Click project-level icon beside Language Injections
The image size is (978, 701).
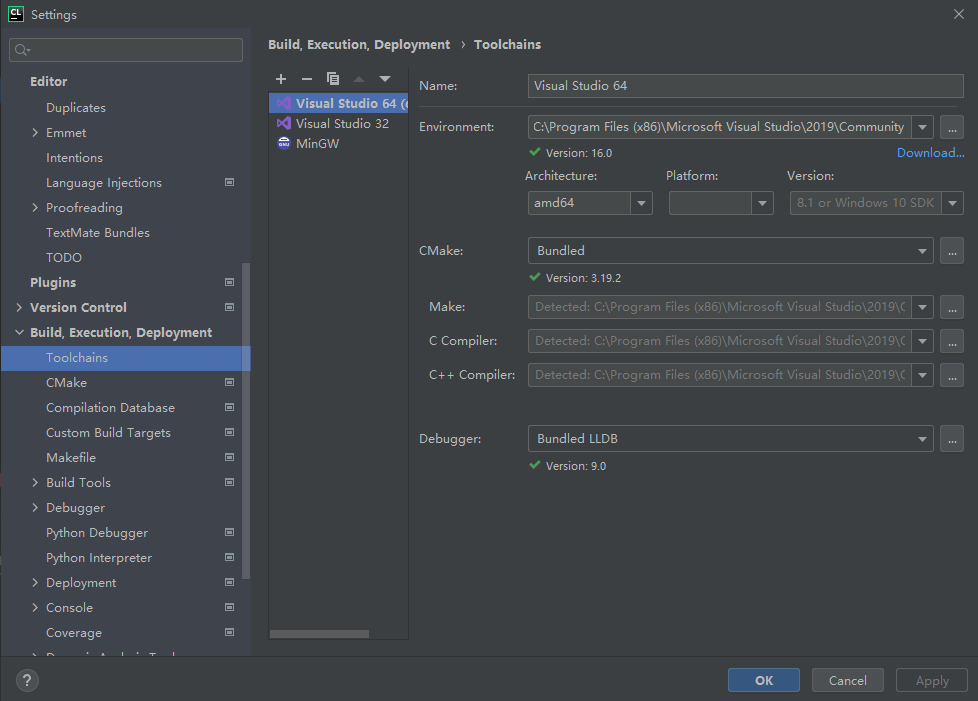coord(230,182)
